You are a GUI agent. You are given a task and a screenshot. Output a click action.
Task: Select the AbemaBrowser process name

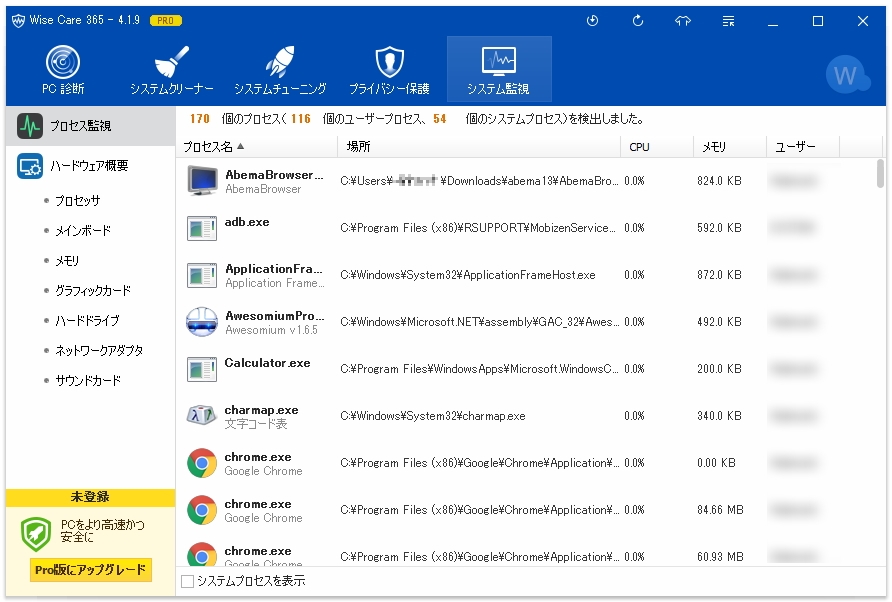tap(274, 175)
